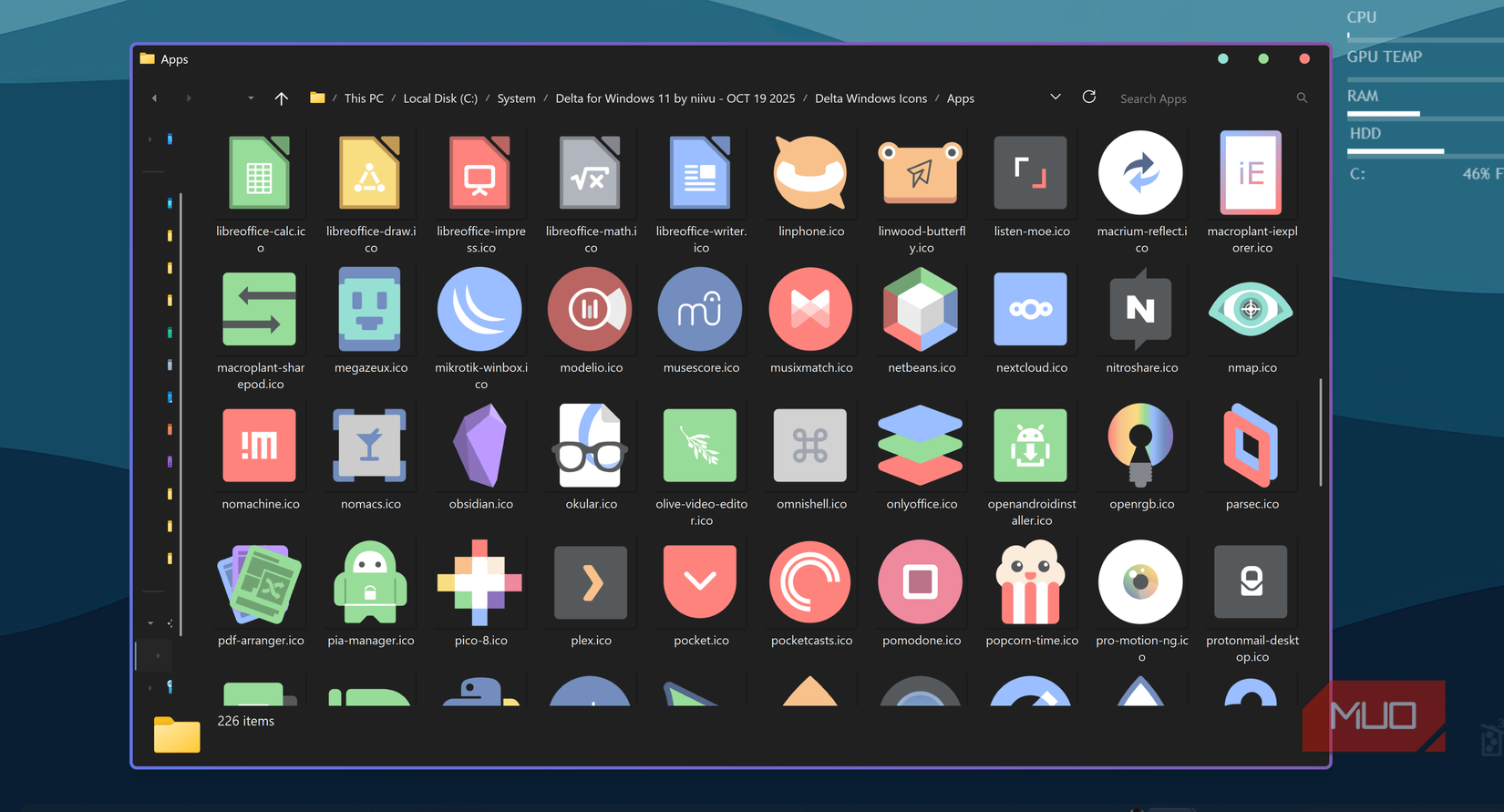Go up one folder level

282,98
